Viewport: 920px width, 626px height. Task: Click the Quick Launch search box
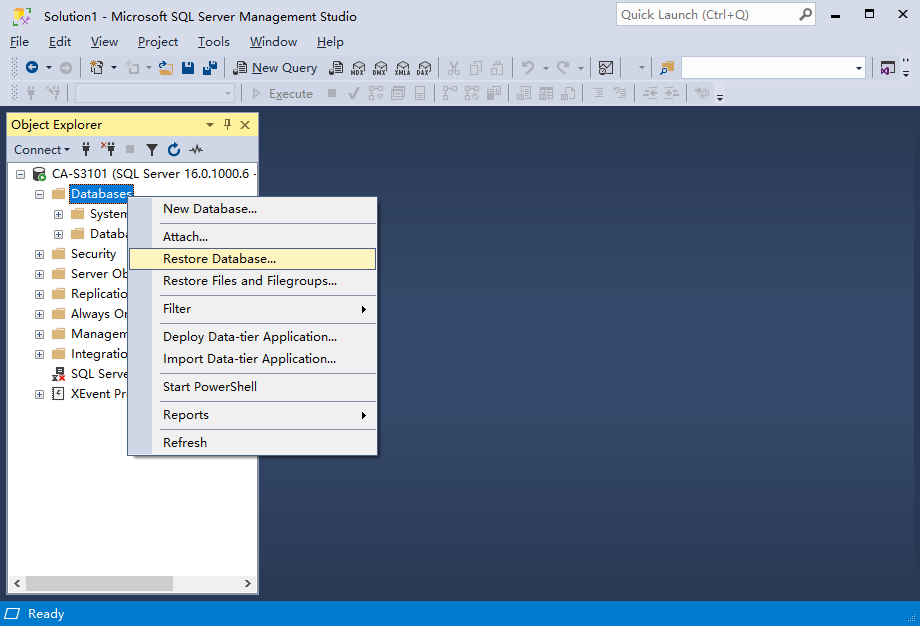click(x=706, y=15)
